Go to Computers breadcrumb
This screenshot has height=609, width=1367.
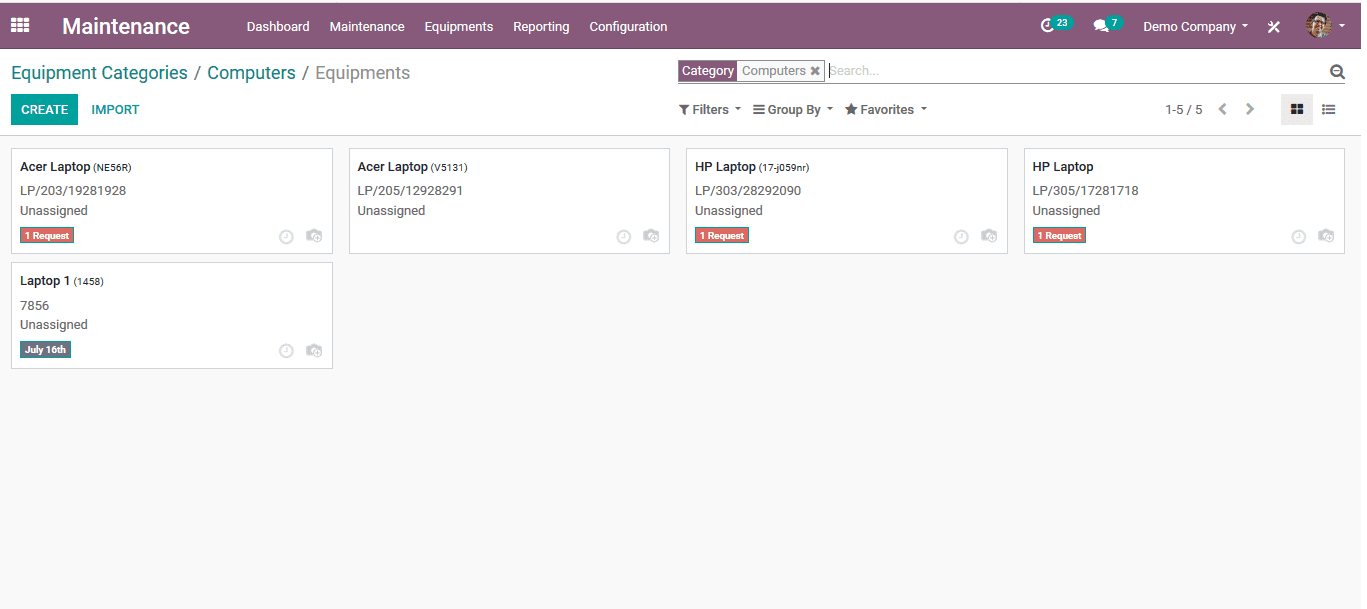pyautogui.click(x=251, y=73)
